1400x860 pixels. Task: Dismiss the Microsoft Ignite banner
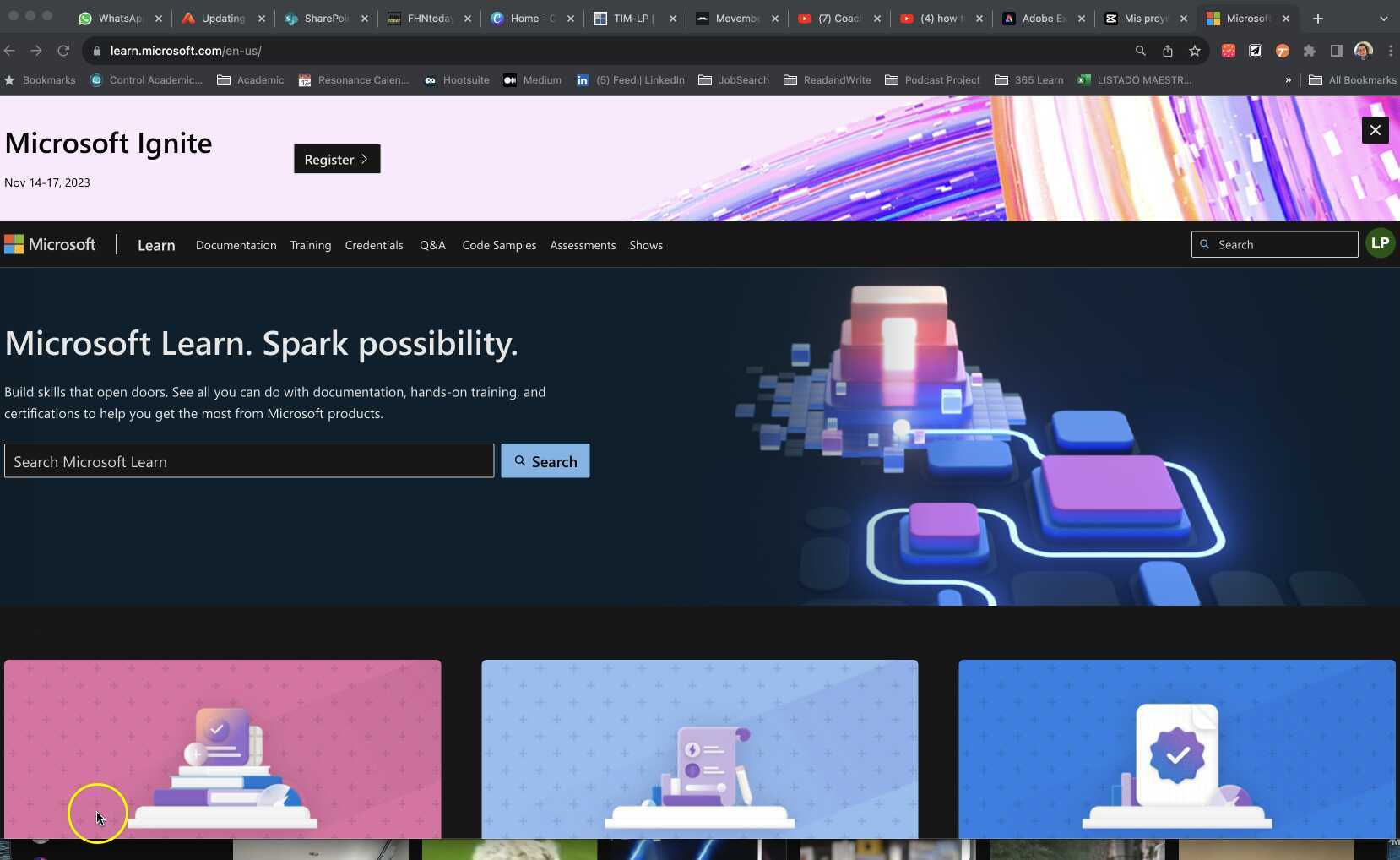pyautogui.click(x=1376, y=130)
